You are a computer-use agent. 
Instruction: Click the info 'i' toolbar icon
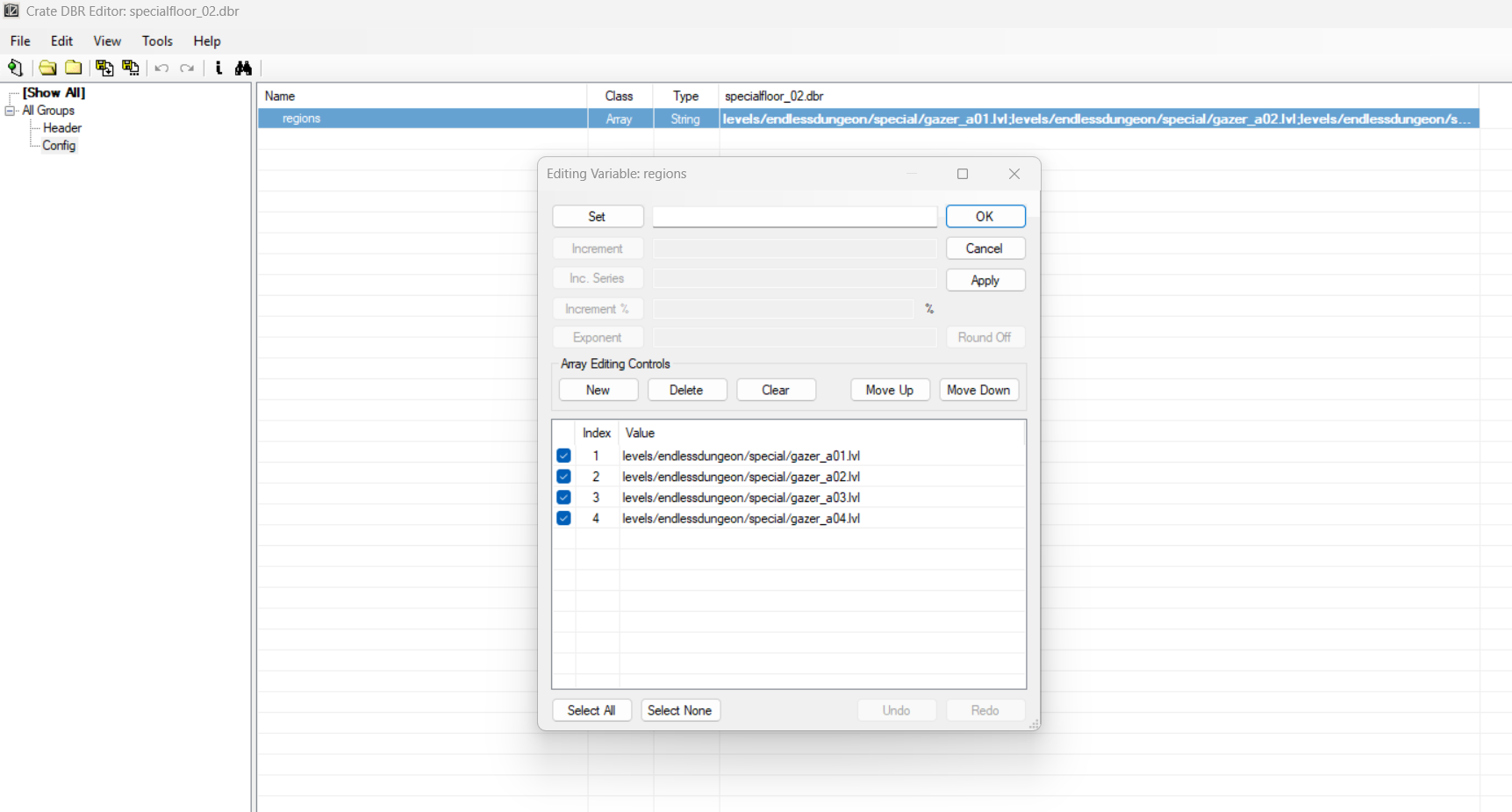(219, 68)
